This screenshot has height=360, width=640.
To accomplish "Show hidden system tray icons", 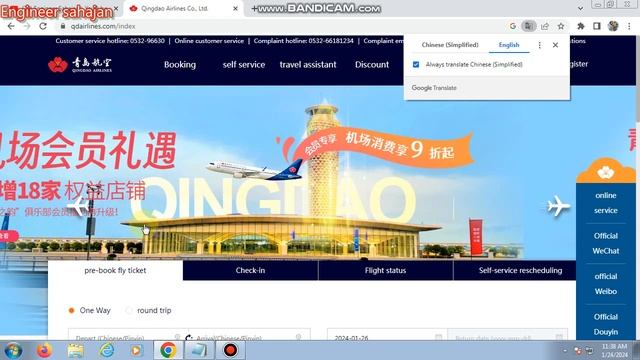I will (x=565, y=351).
